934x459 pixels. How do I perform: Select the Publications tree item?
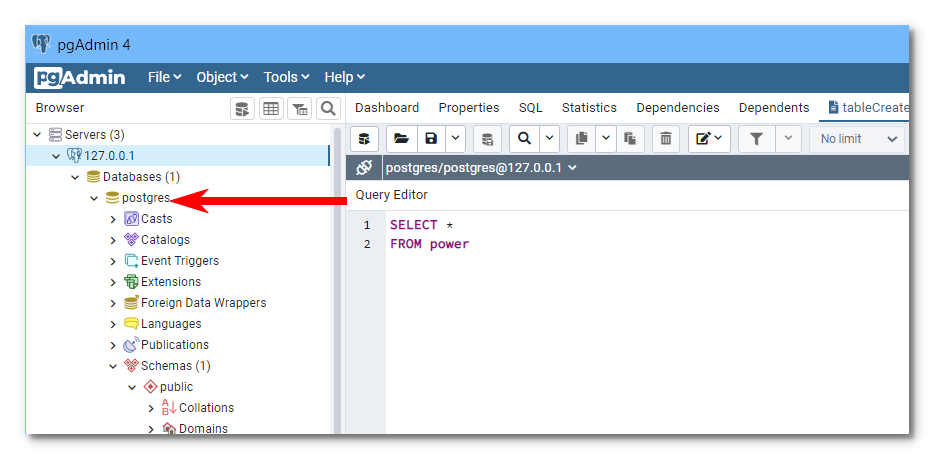click(175, 345)
